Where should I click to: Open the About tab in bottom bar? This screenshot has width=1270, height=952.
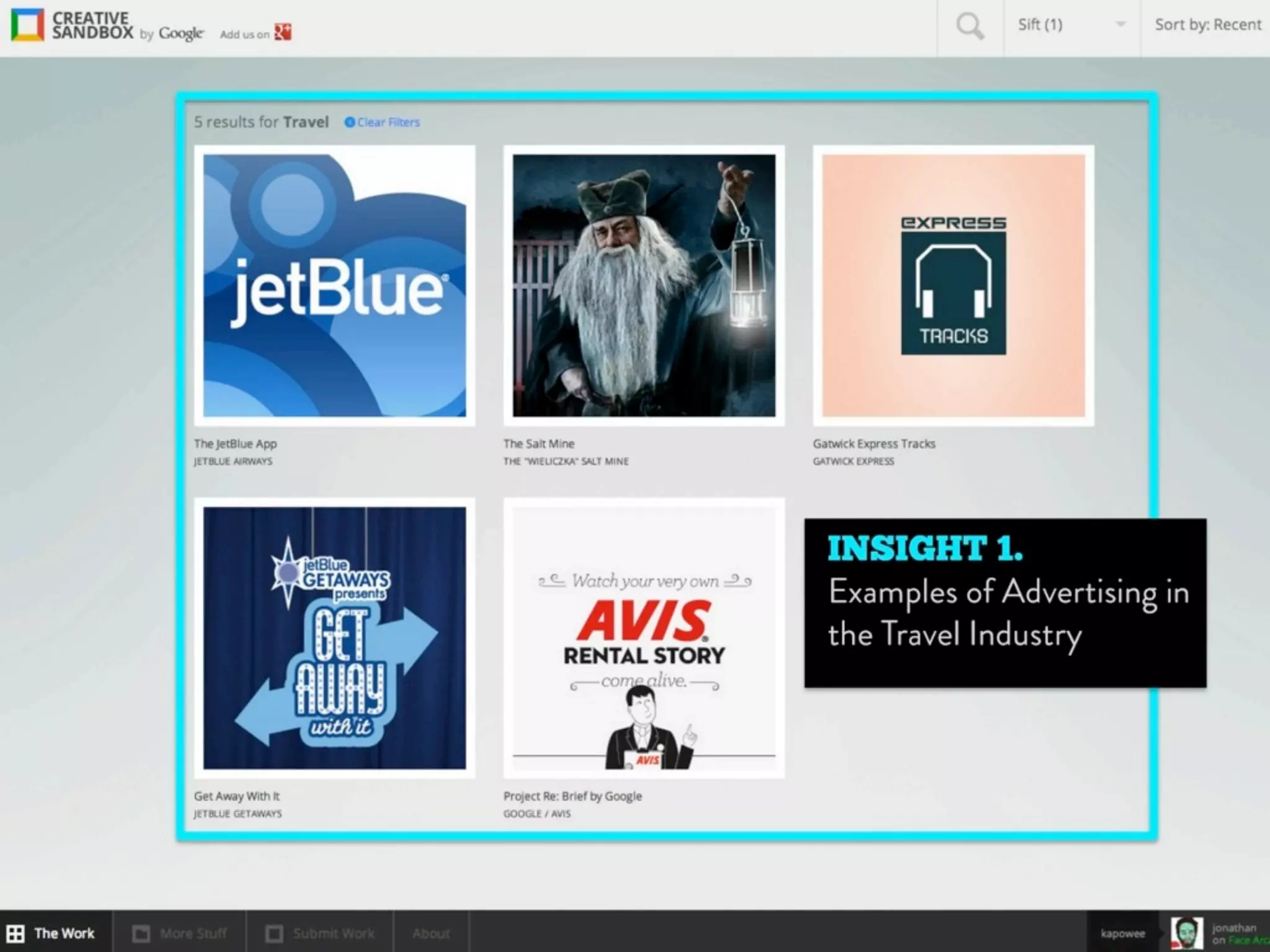point(431,933)
